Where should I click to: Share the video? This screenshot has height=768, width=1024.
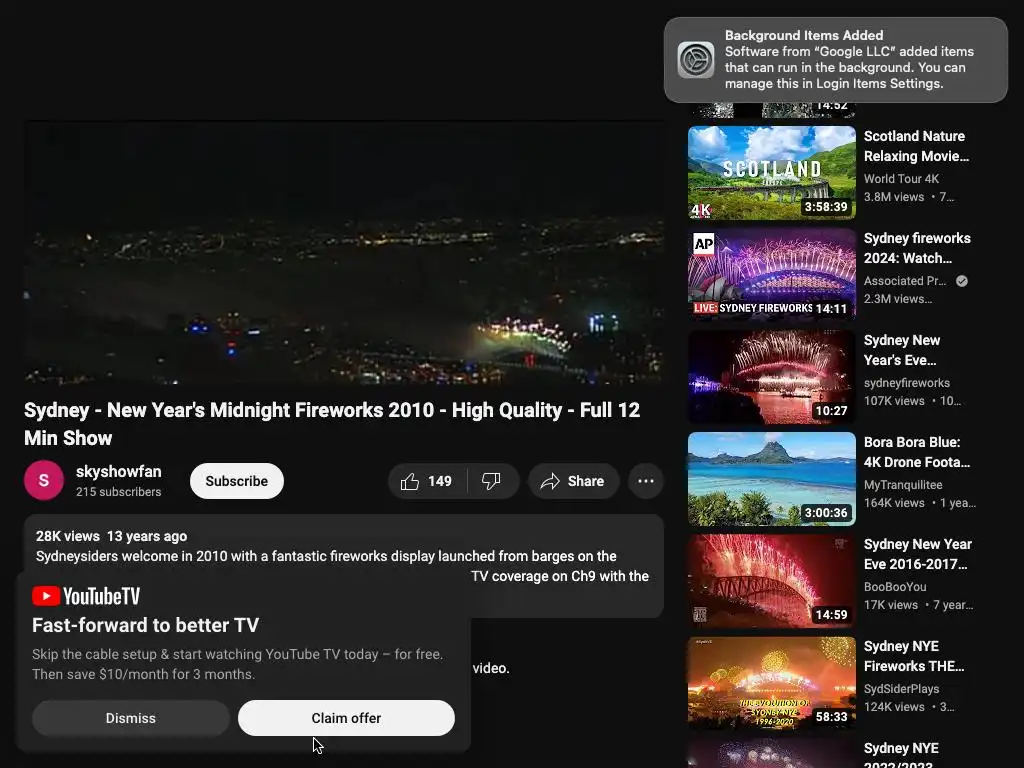point(573,481)
